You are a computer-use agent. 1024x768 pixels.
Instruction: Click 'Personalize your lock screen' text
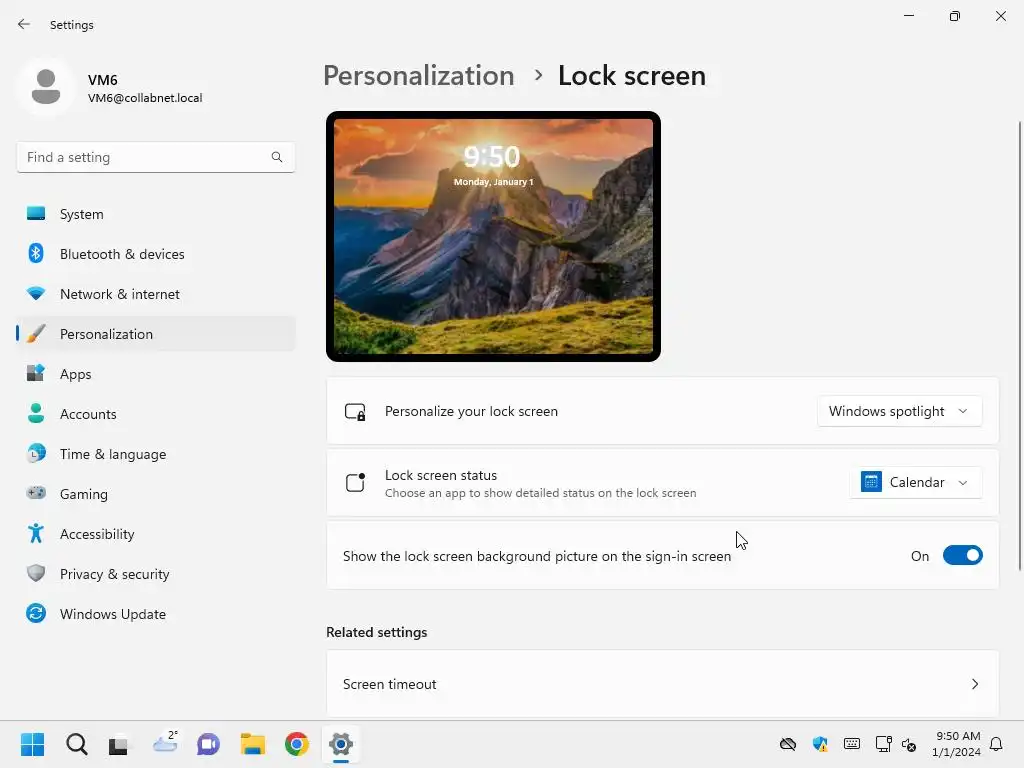pyautogui.click(x=471, y=411)
